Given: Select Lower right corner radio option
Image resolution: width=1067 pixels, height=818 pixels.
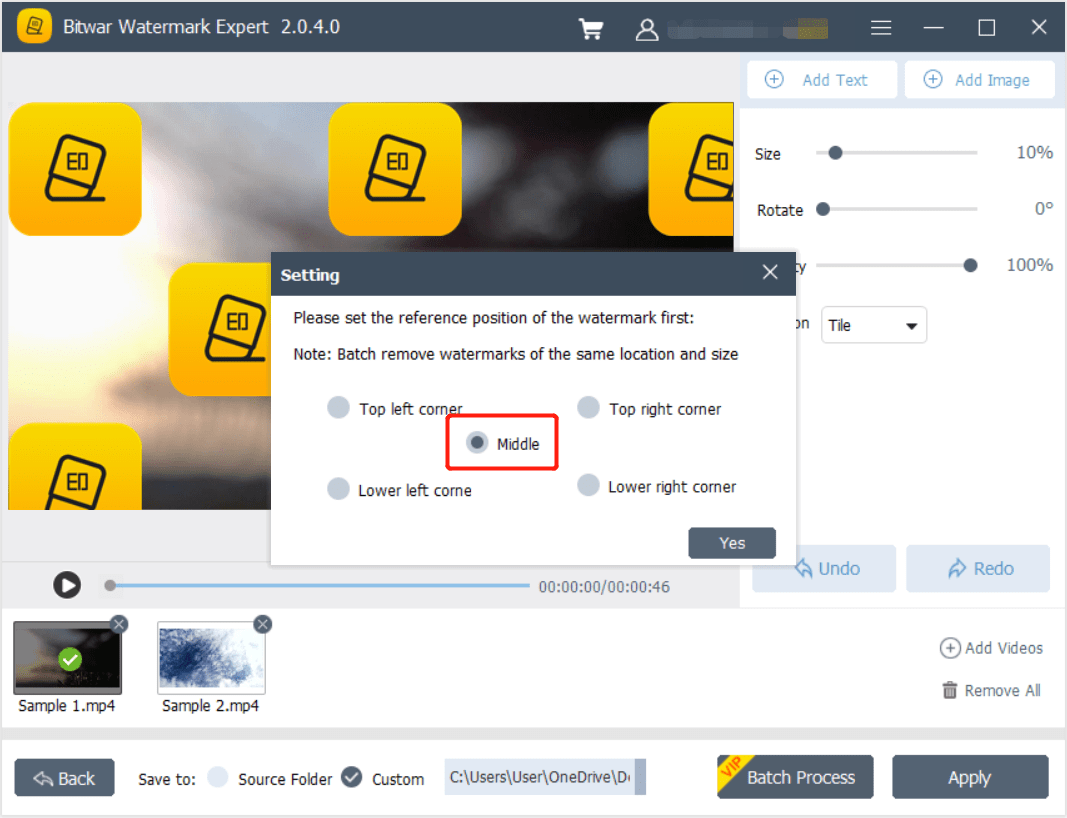Looking at the screenshot, I should 588,485.
